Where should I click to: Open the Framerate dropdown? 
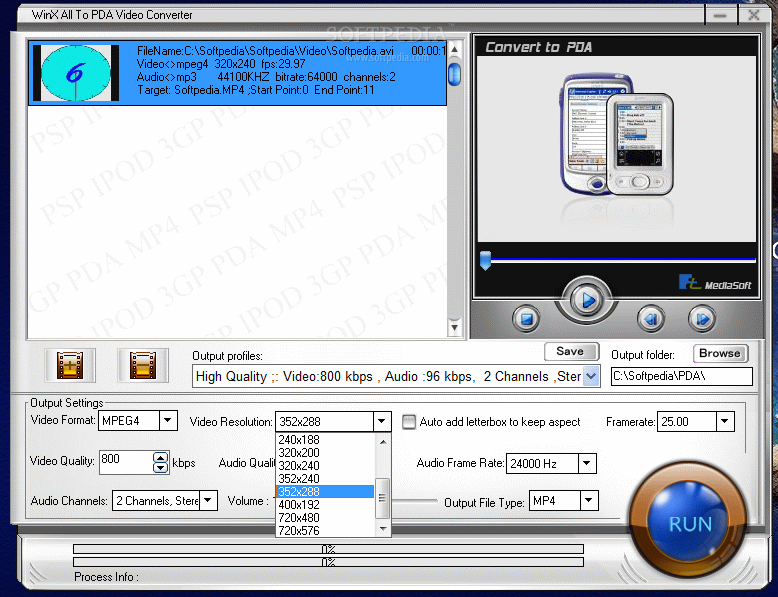(725, 421)
